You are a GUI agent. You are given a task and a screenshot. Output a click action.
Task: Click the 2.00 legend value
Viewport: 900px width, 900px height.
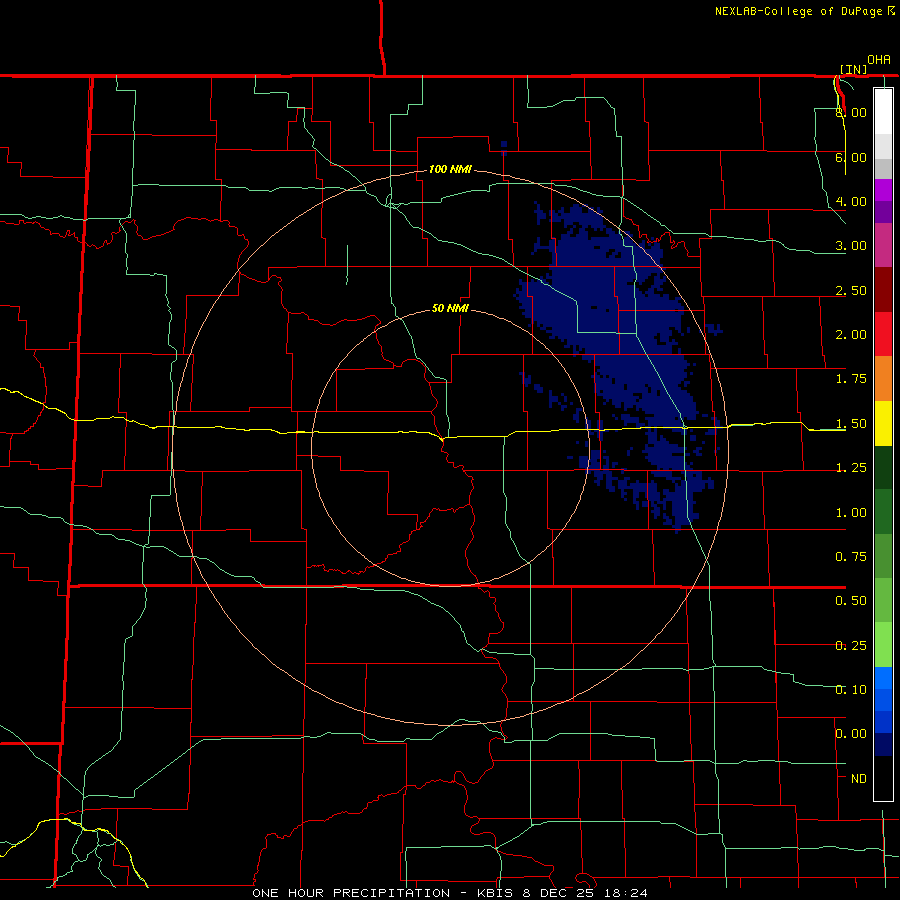[x=851, y=335]
